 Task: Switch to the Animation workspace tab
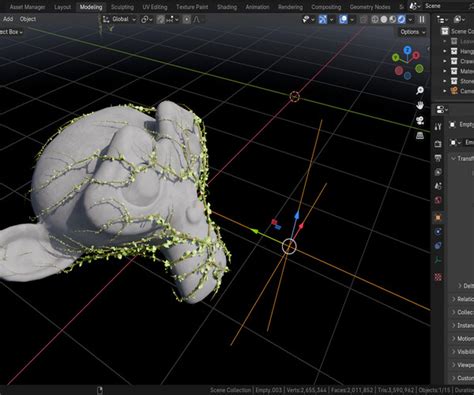(257, 7)
